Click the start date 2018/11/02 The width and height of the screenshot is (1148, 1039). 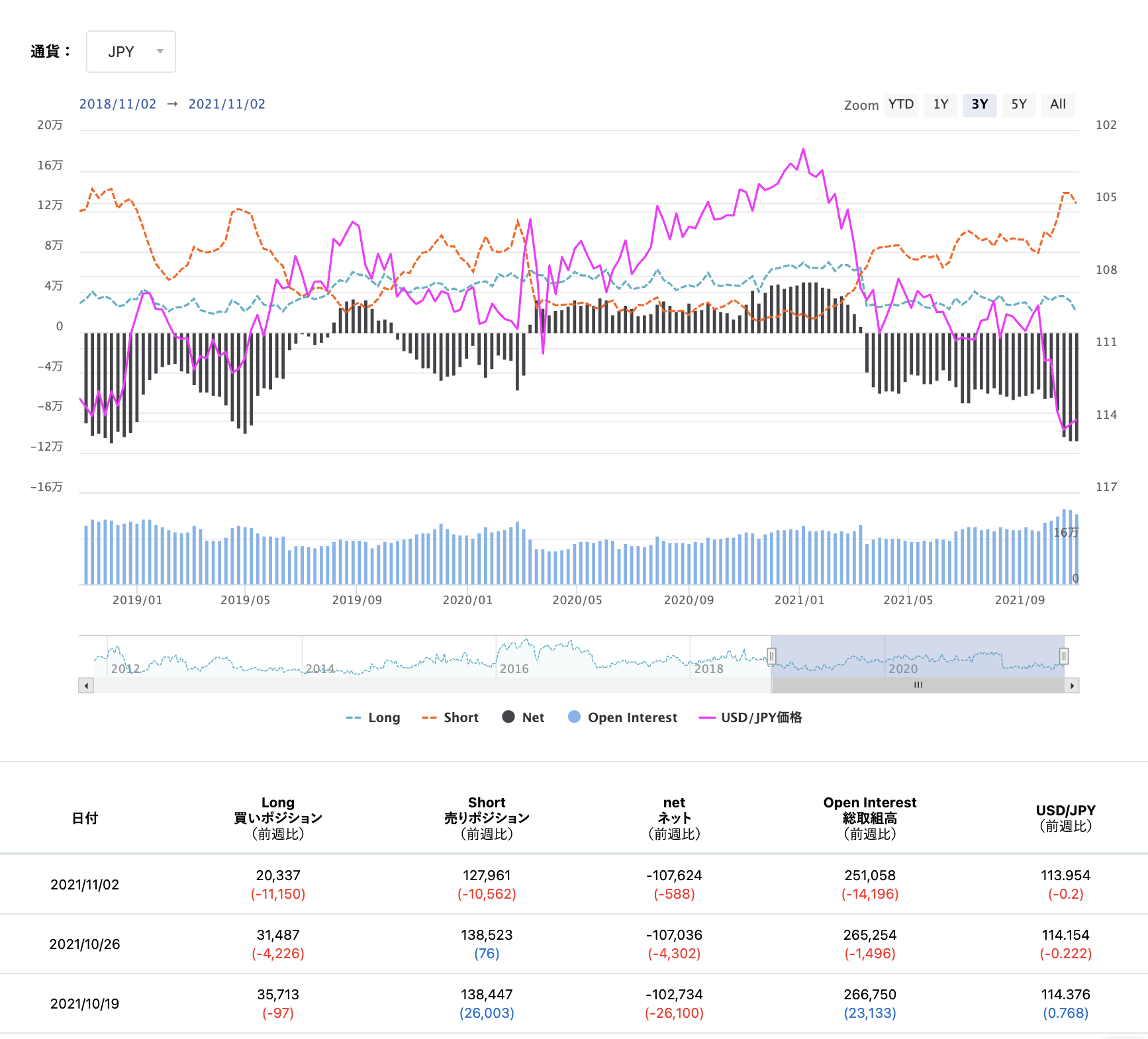point(118,104)
